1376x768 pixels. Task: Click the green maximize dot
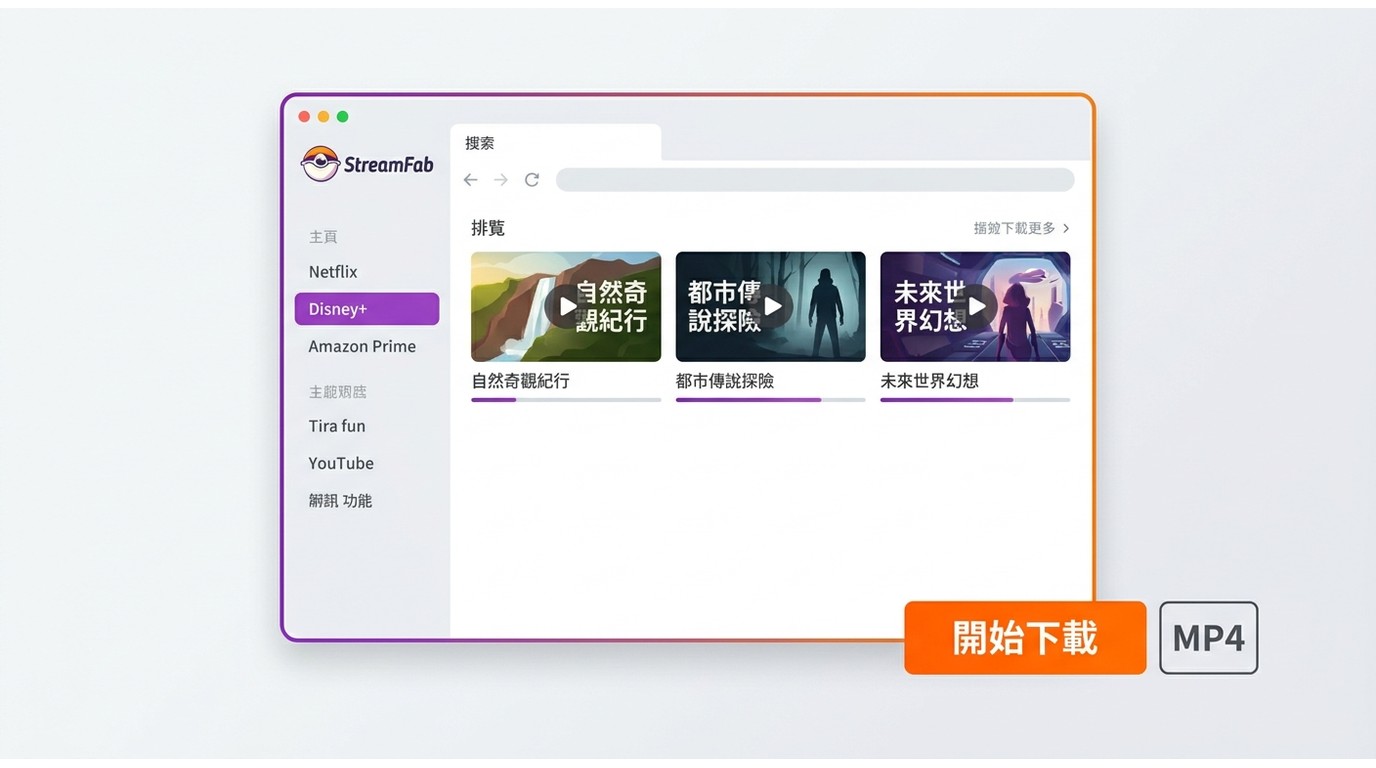click(342, 117)
